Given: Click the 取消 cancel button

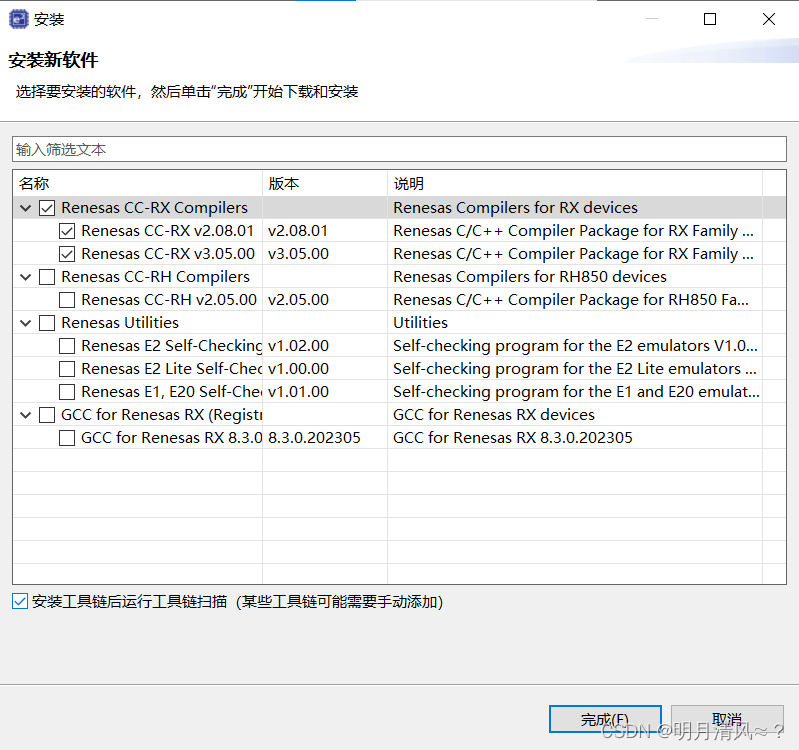Looking at the screenshot, I should pyautogui.click(x=727, y=719).
